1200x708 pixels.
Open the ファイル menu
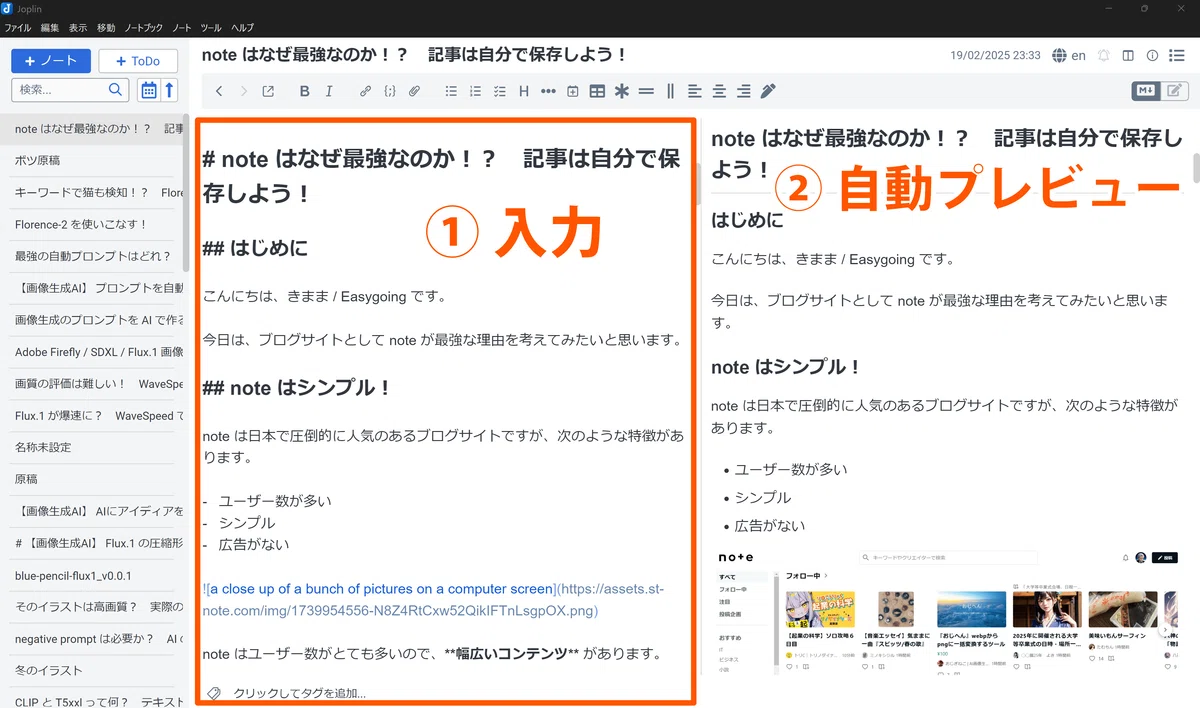tap(17, 28)
